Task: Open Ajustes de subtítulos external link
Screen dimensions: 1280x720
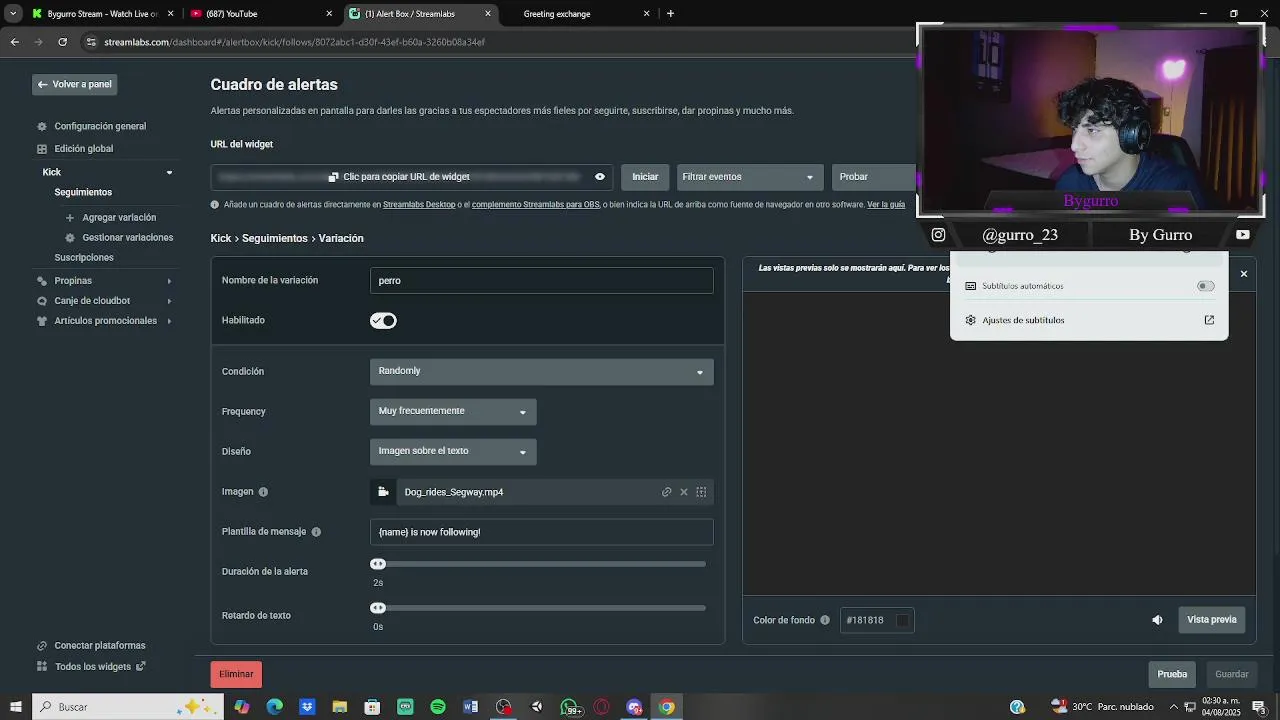Action: (1209, 320)
